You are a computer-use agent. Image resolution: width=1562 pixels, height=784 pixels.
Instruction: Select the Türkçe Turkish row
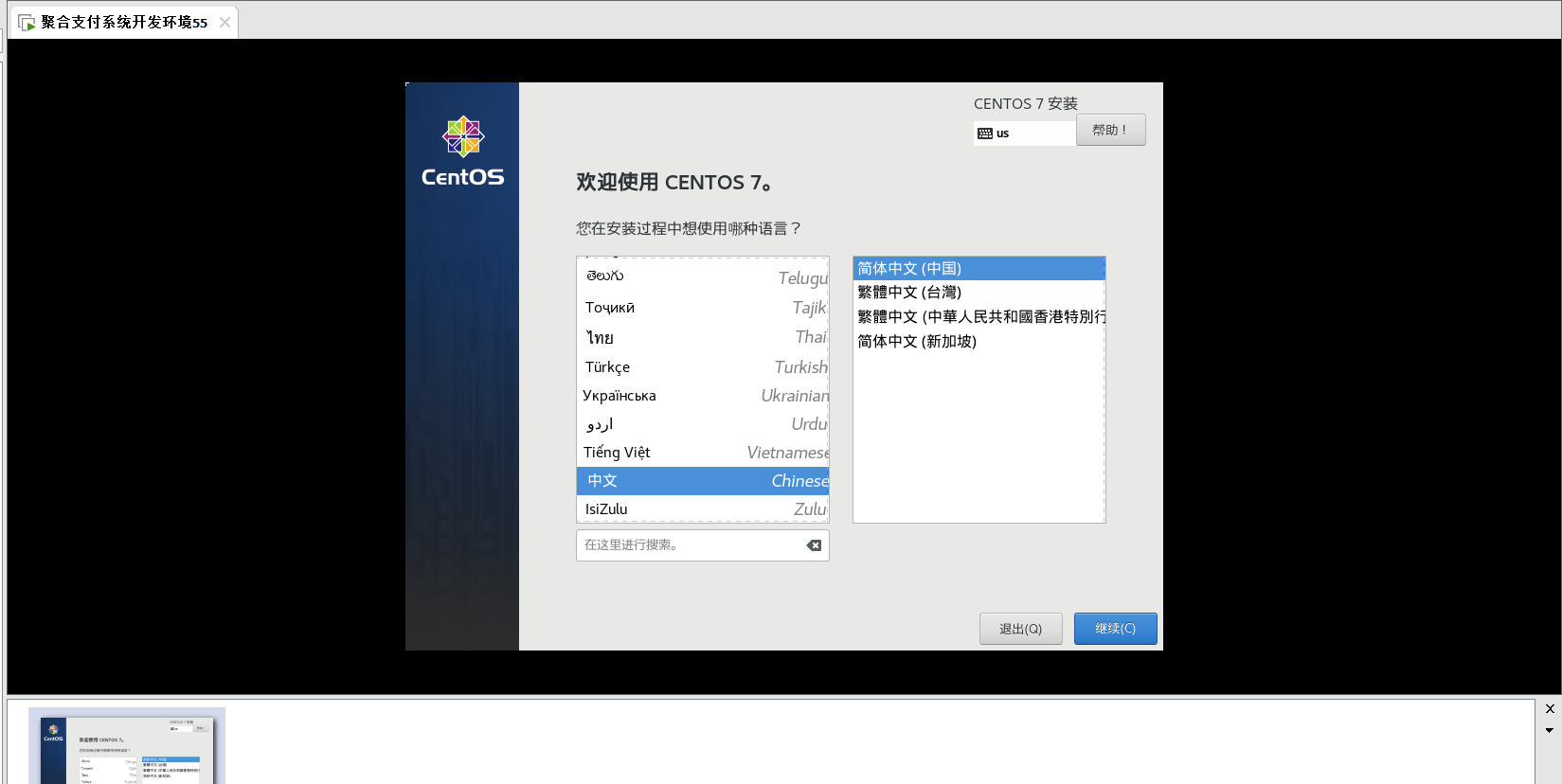tap(703, 367)
